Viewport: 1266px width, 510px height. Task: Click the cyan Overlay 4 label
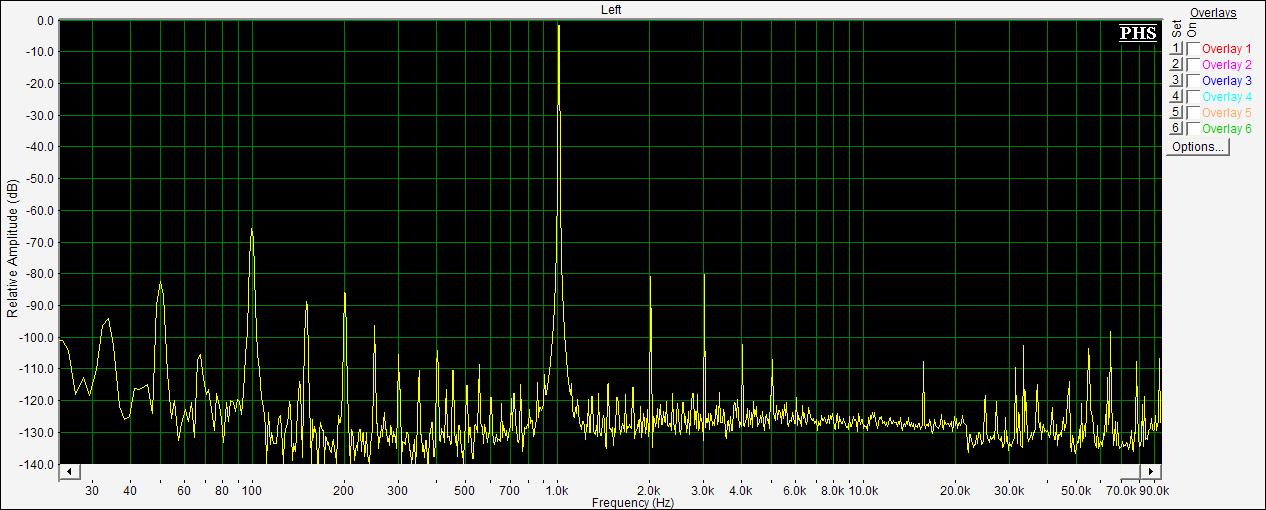pos(1226,97)
